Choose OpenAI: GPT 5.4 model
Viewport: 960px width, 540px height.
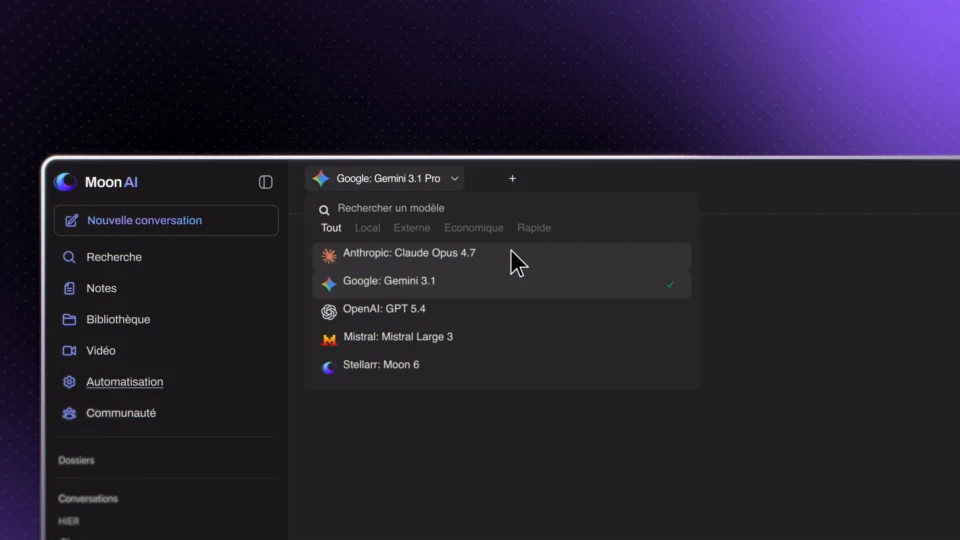pyautogui.click(x=501, y=312)
